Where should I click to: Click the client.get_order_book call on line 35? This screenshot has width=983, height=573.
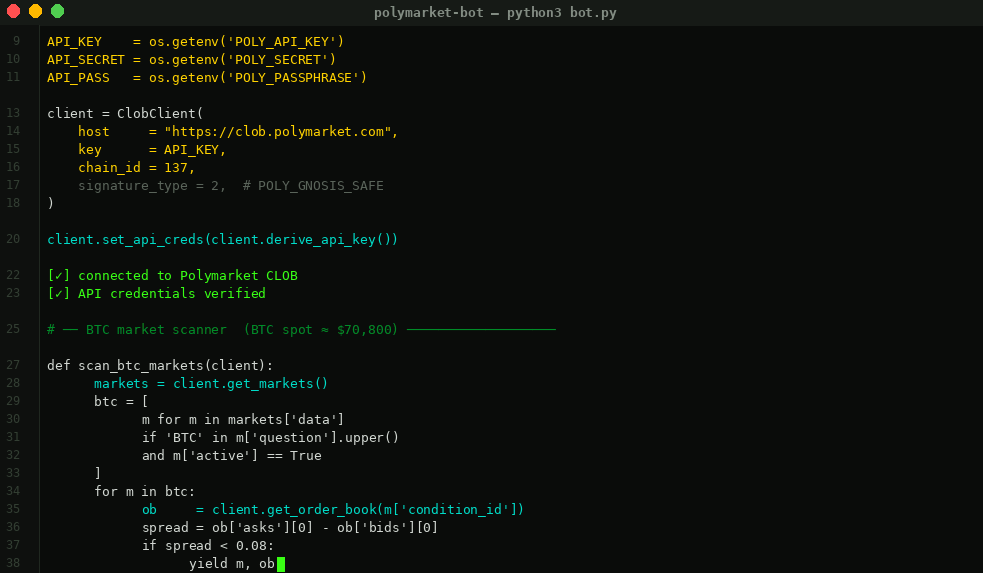(367, 510)
